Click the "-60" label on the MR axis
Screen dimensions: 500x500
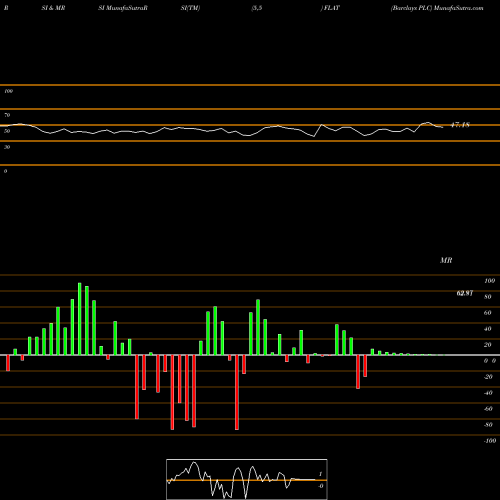point(488,409)
